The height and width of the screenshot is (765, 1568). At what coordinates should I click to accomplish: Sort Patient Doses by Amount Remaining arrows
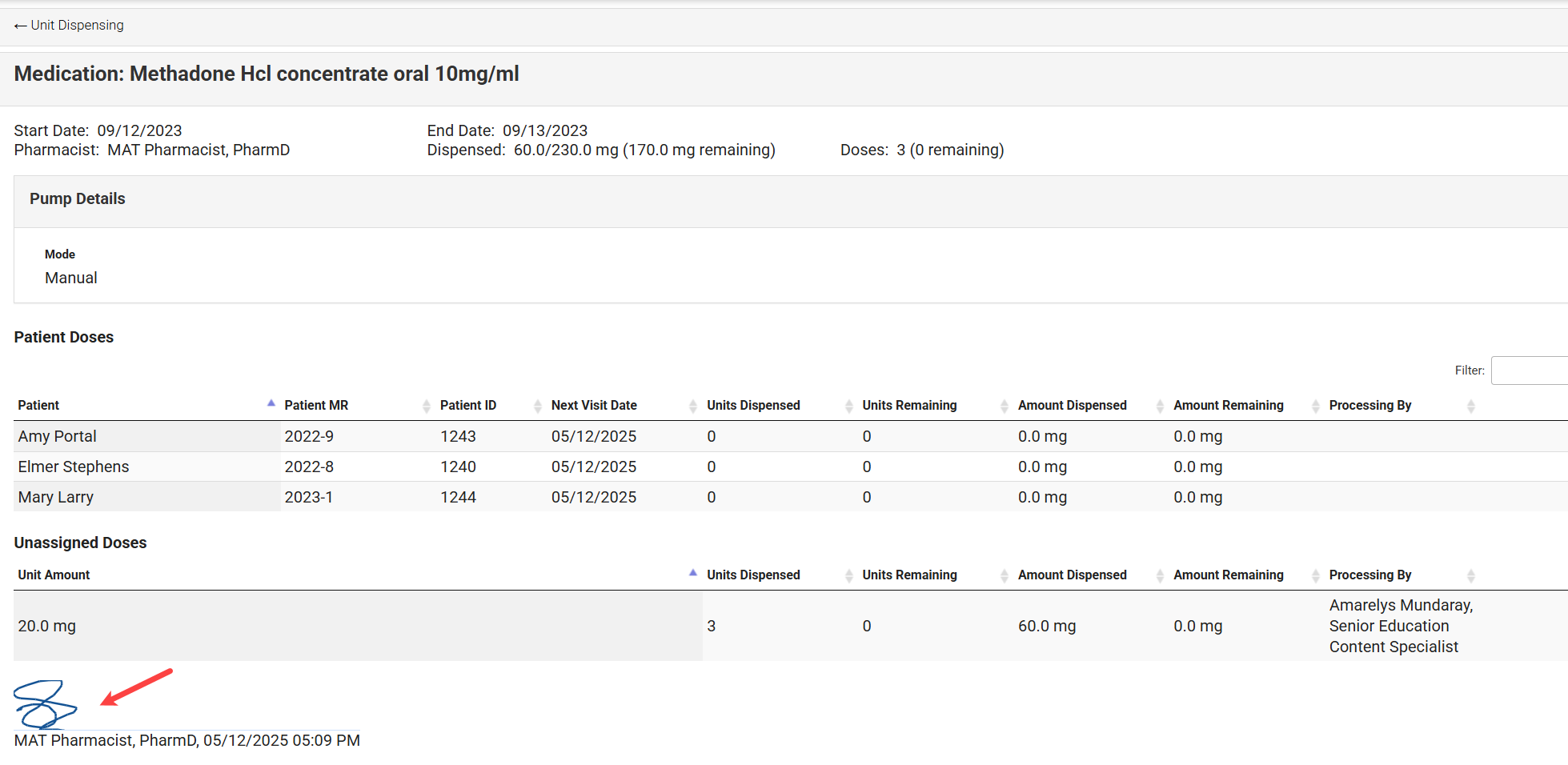click(x=1315, y=406)
